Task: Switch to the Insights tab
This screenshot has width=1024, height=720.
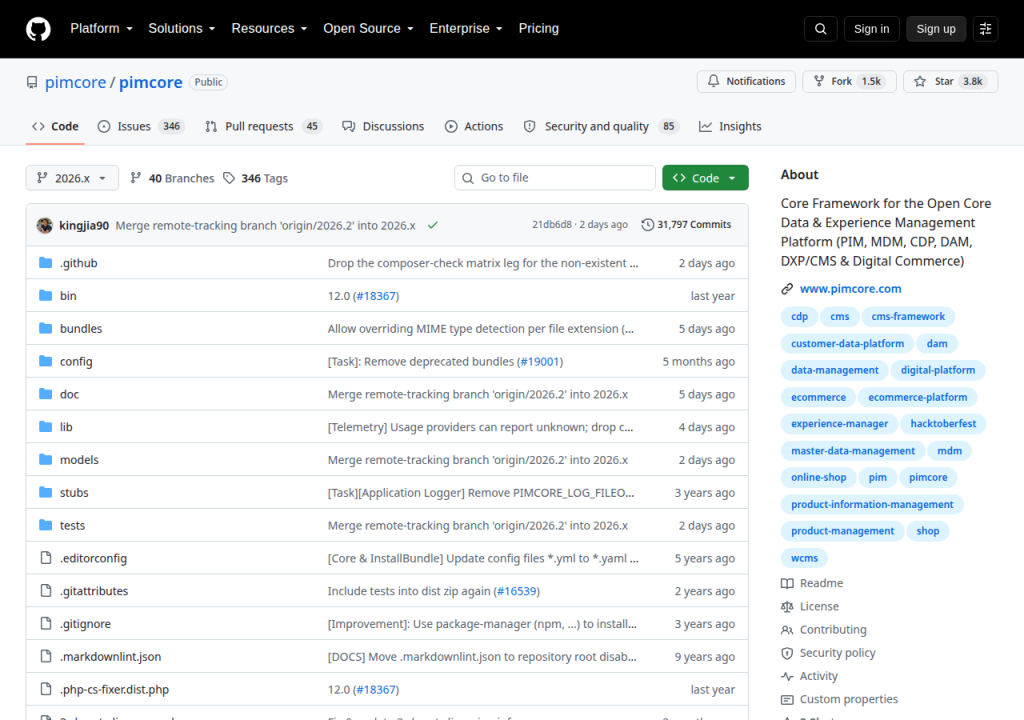Action: click(730, 126)
